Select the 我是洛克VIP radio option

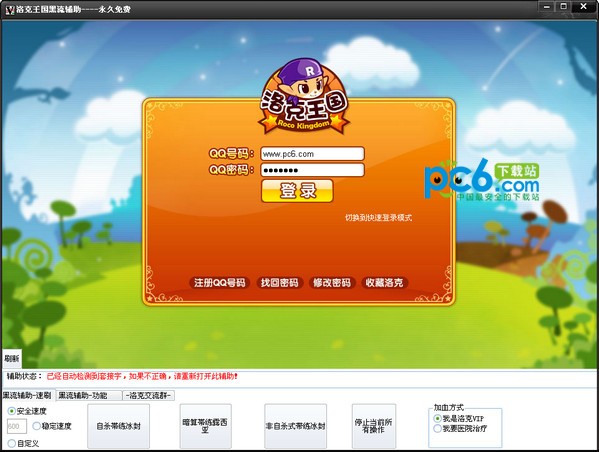click(459, 418)
